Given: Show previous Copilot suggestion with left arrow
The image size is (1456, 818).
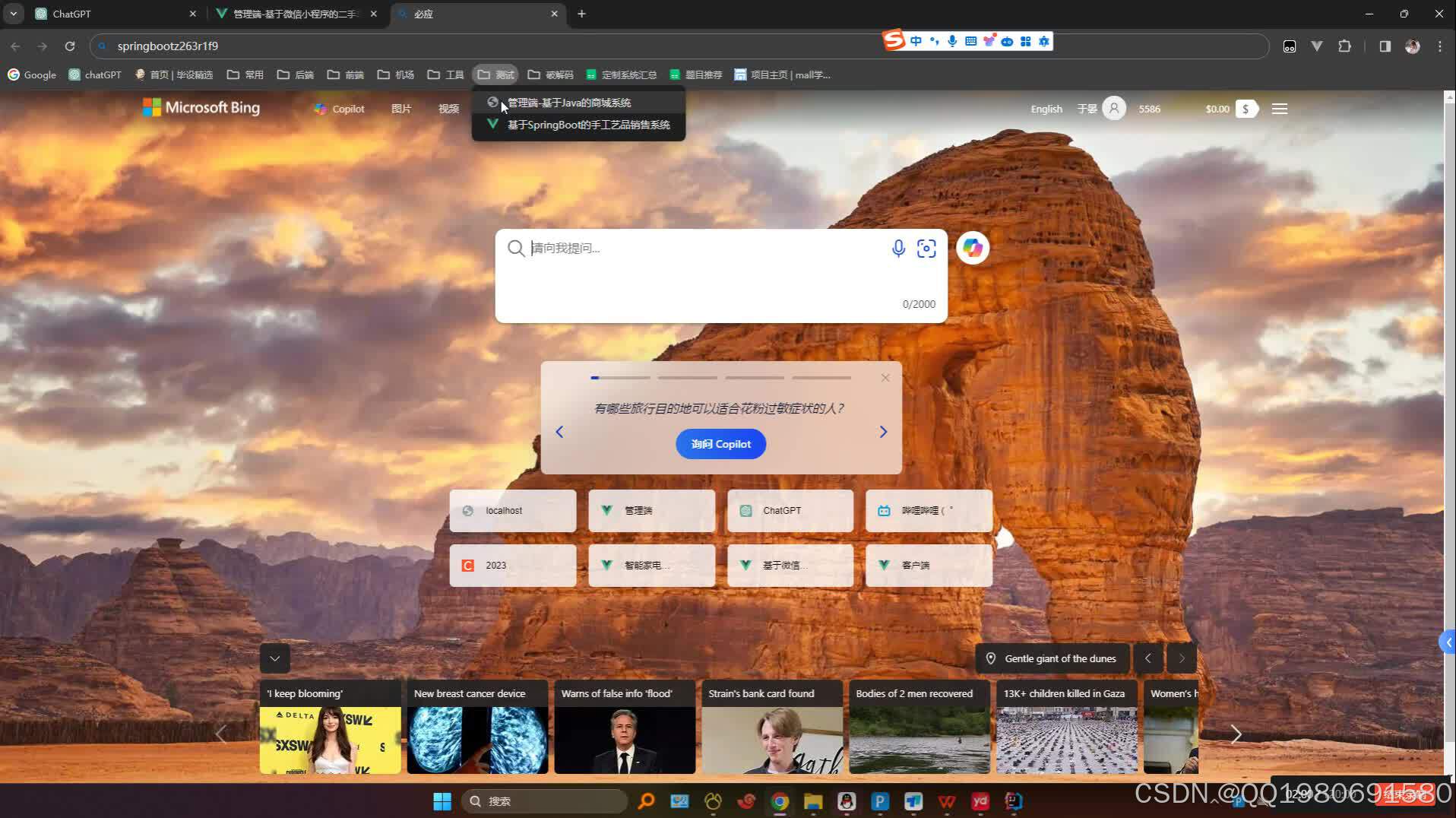Looking at the screenshot, I should click(559, 432).
